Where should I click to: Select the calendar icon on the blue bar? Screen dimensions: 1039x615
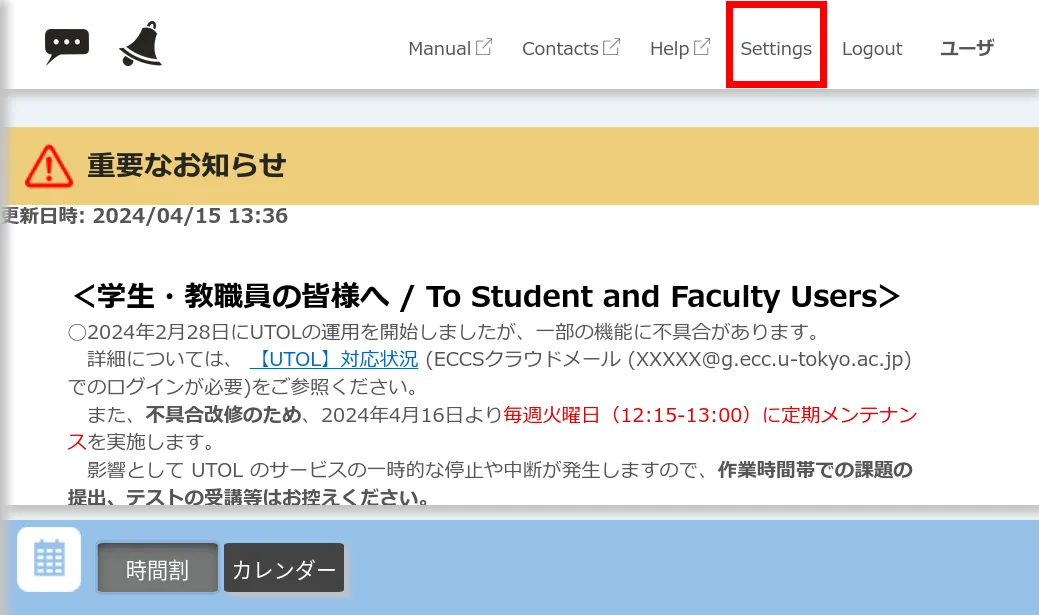pyautogui.click(x=48, y=559)
